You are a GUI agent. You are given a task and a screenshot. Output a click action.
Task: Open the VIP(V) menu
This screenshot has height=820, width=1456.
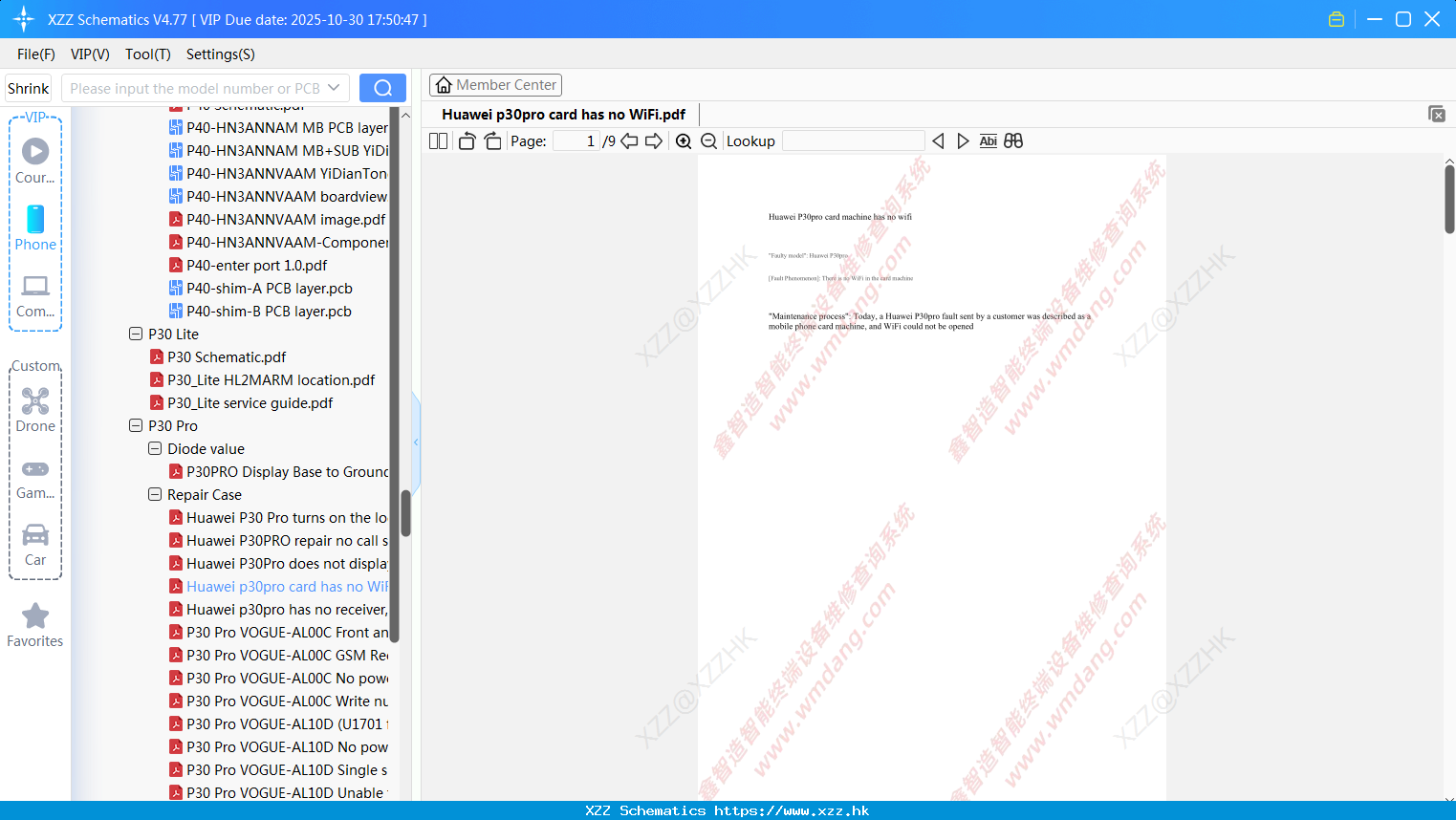(90, 54)
